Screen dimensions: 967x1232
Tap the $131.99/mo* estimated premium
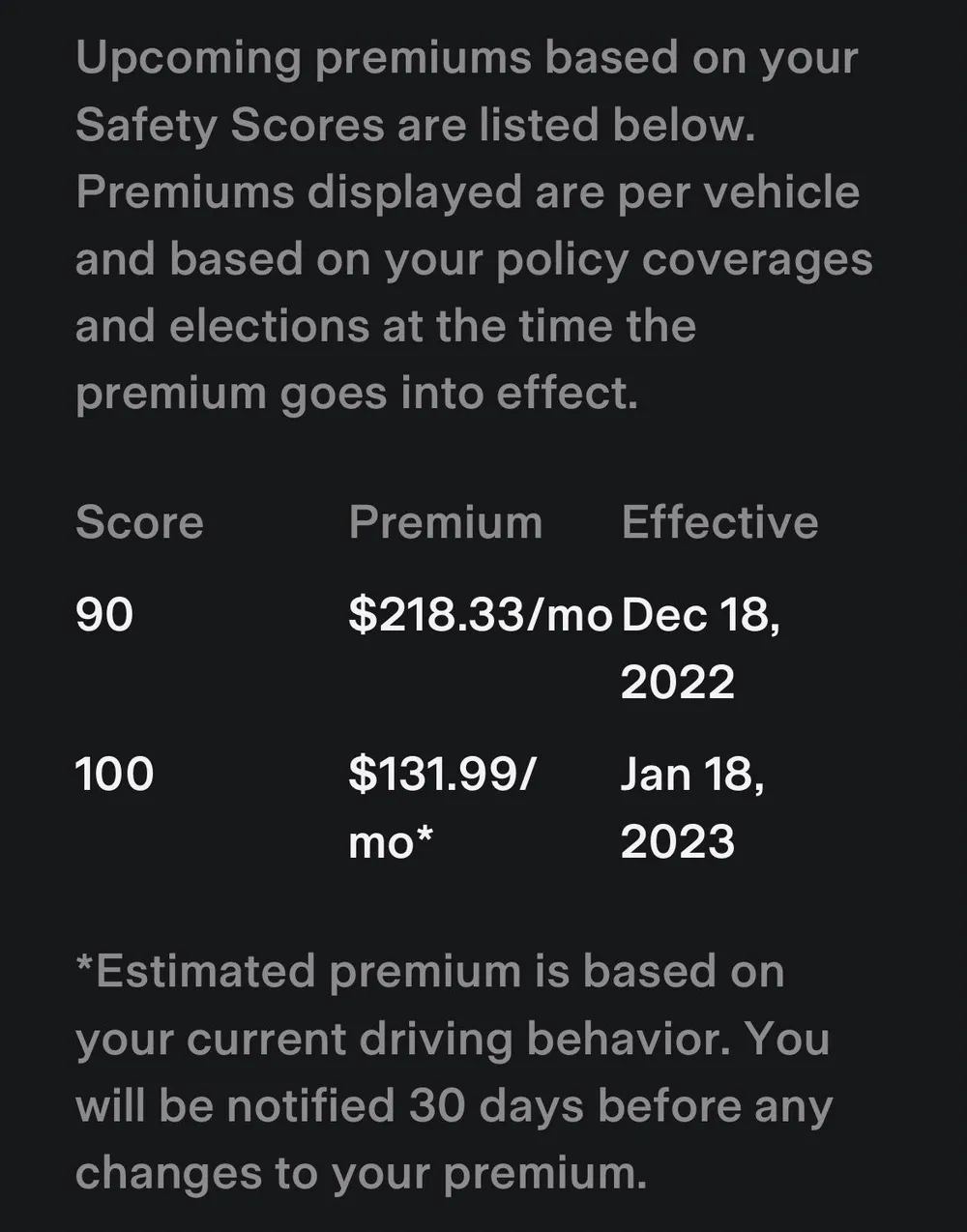442,808
